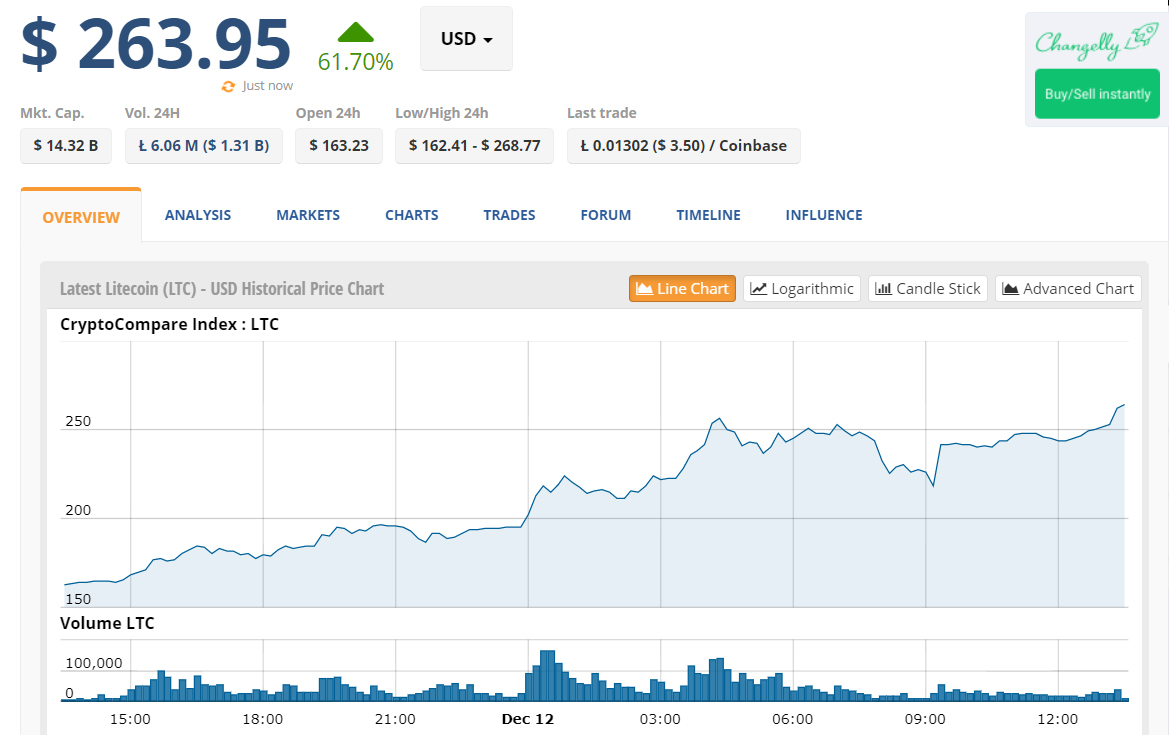Switch to the Analysis tab

point(198,215)
